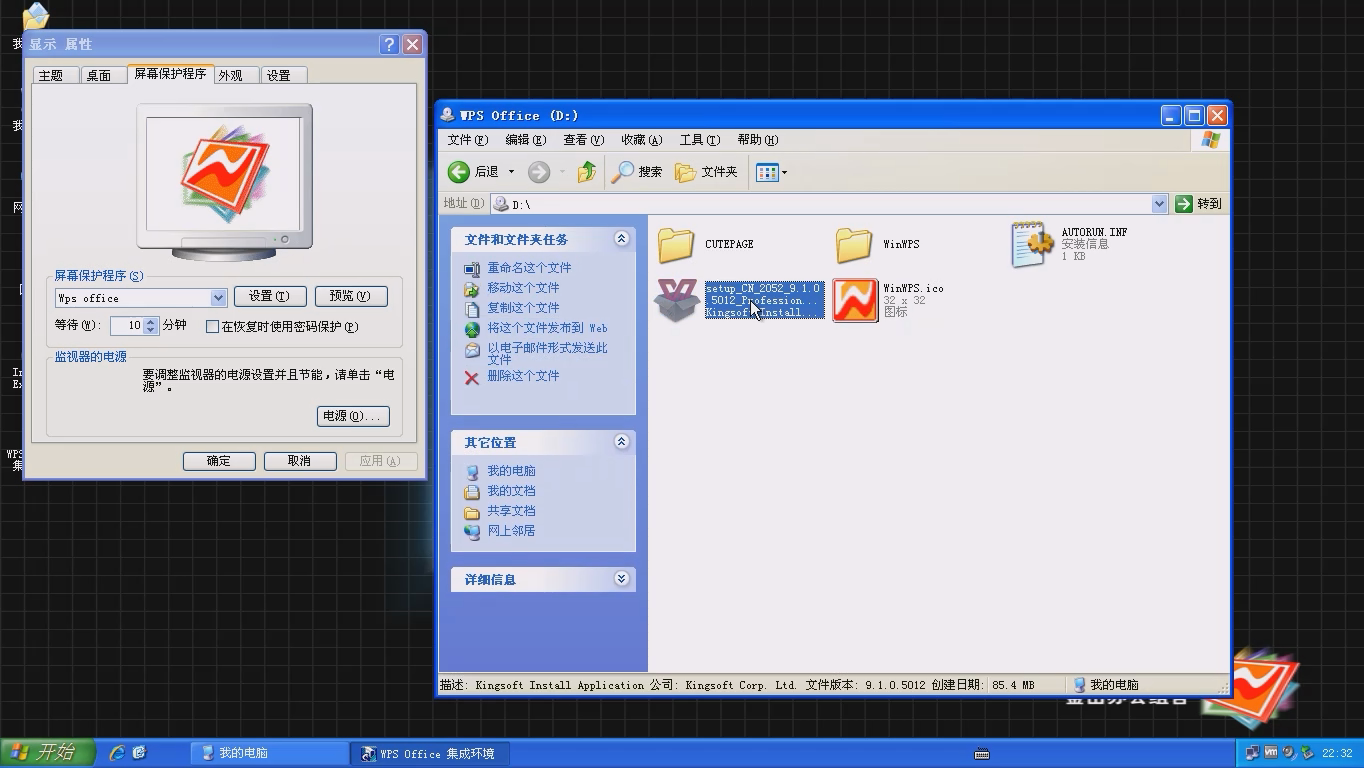Enable 在恢复时使用密码保护 checkbox

pos(212,326)
